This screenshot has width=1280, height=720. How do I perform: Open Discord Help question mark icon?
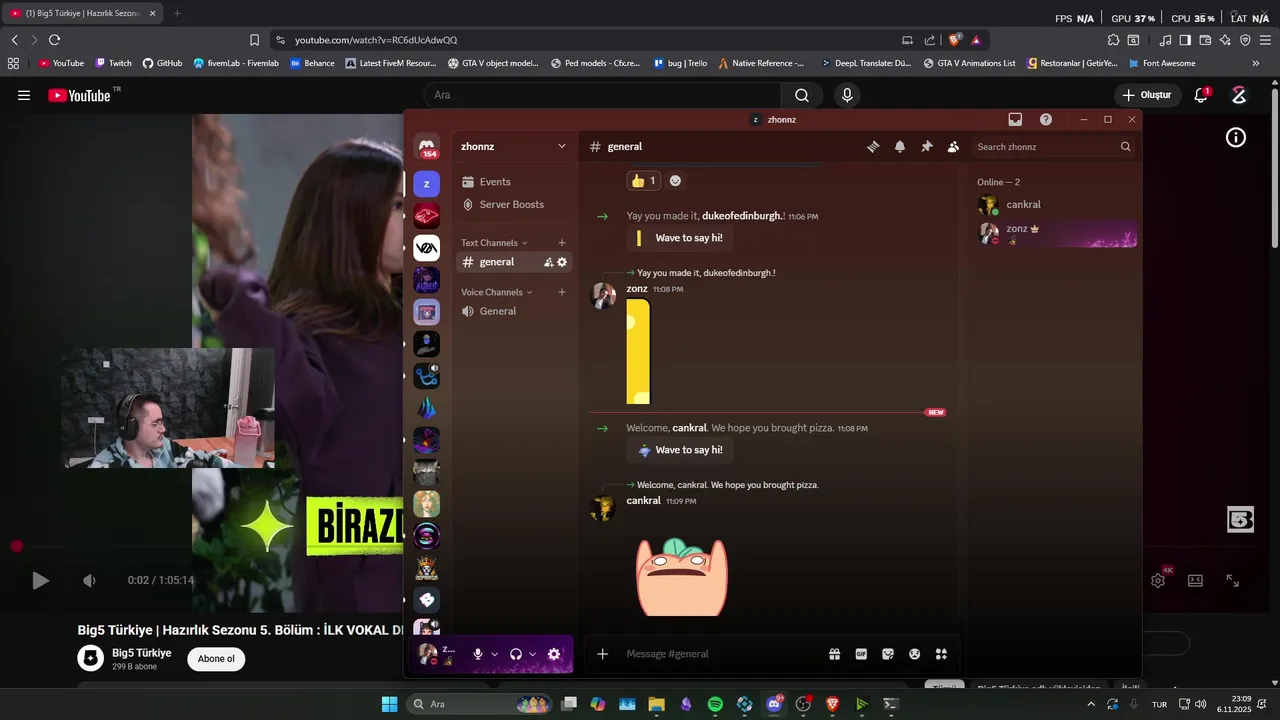(1046, 119)
